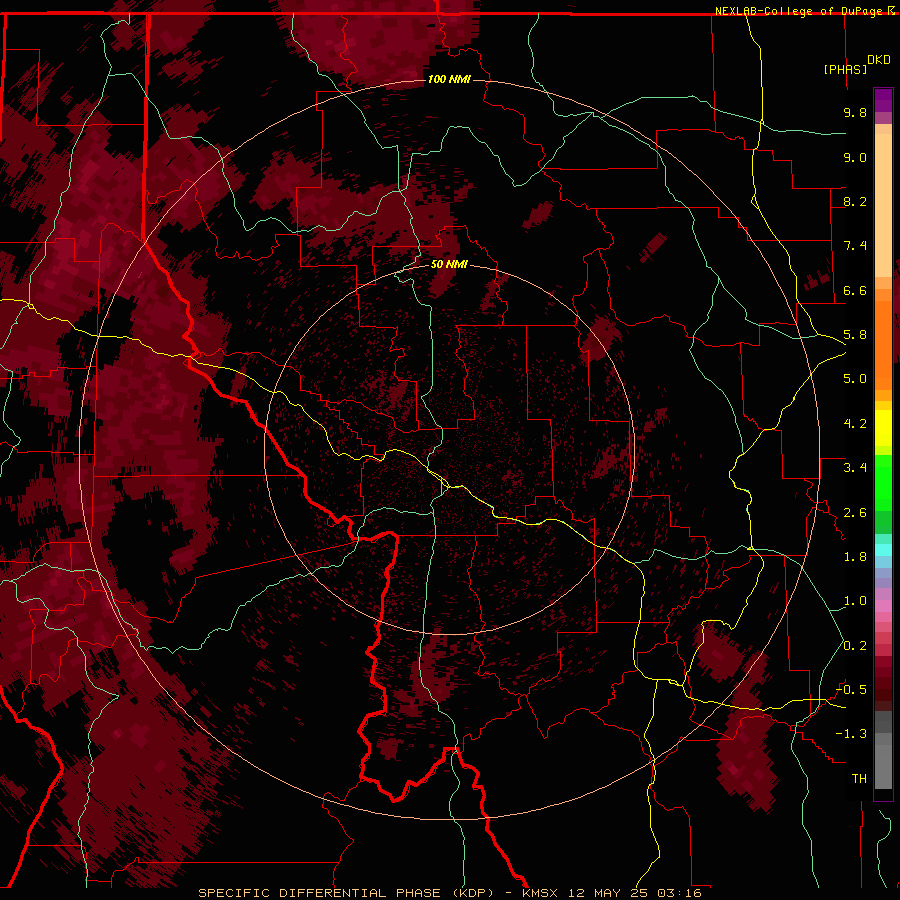This screenshot has width=900, height=900.
Task: Click the SPECIFIC DIFFERENTIAL PHASE (KDP) title text
Action: point(346,893)
